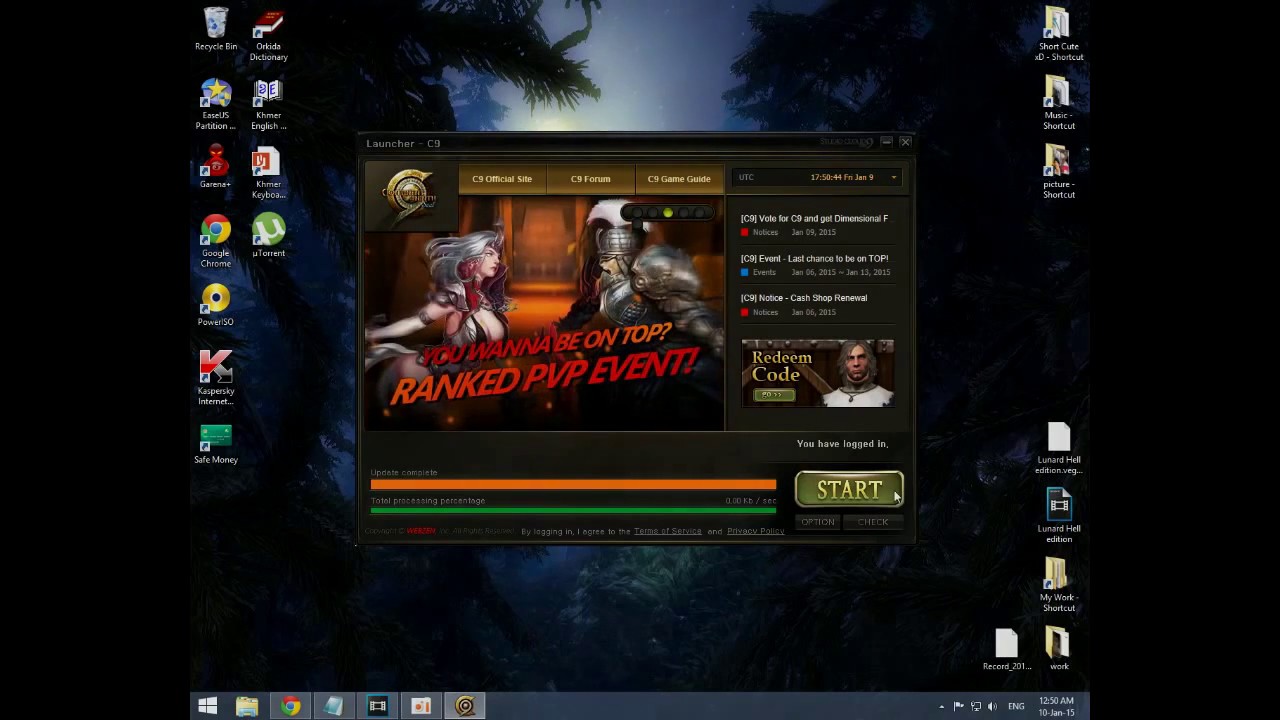This screenshot has width=1280, height=720.
Task: Select the Kaspersky Internet Security icon
Action: coord(216,379)
